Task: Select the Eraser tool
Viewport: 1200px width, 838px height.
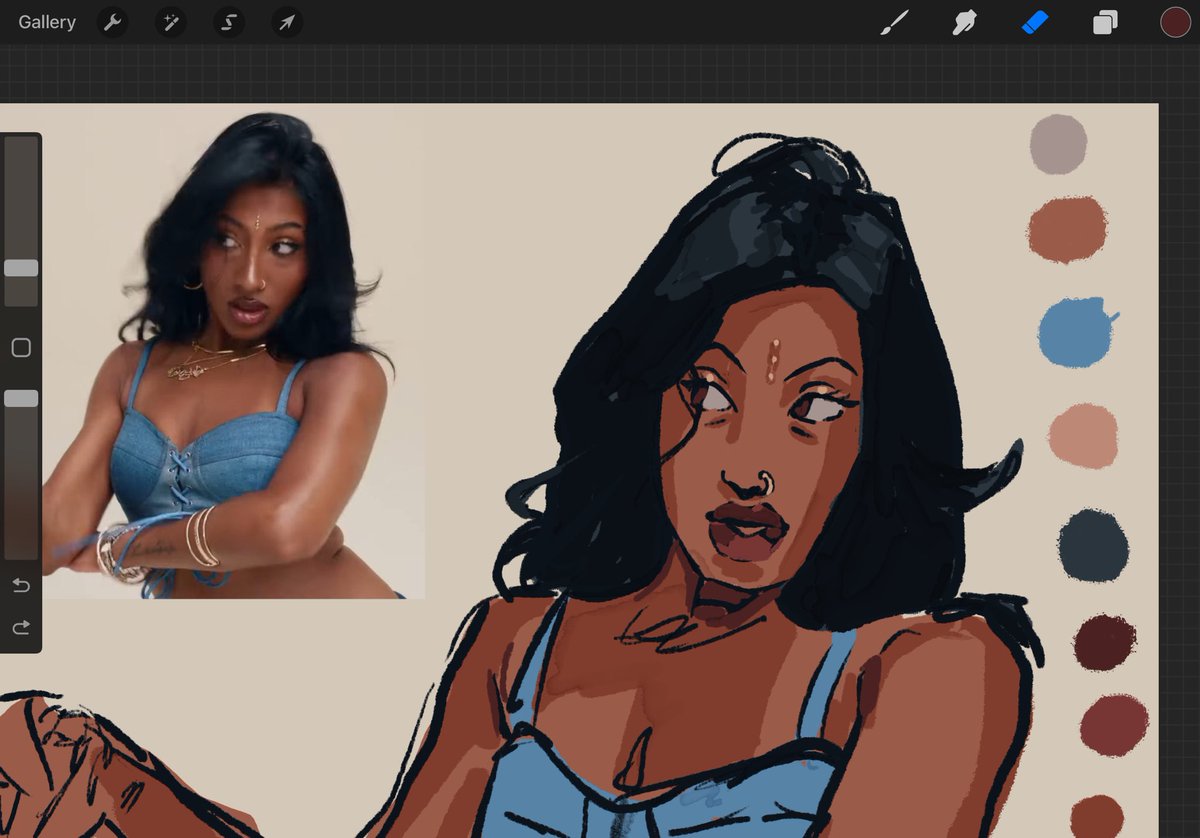Action: click(x=1035, y=22)
